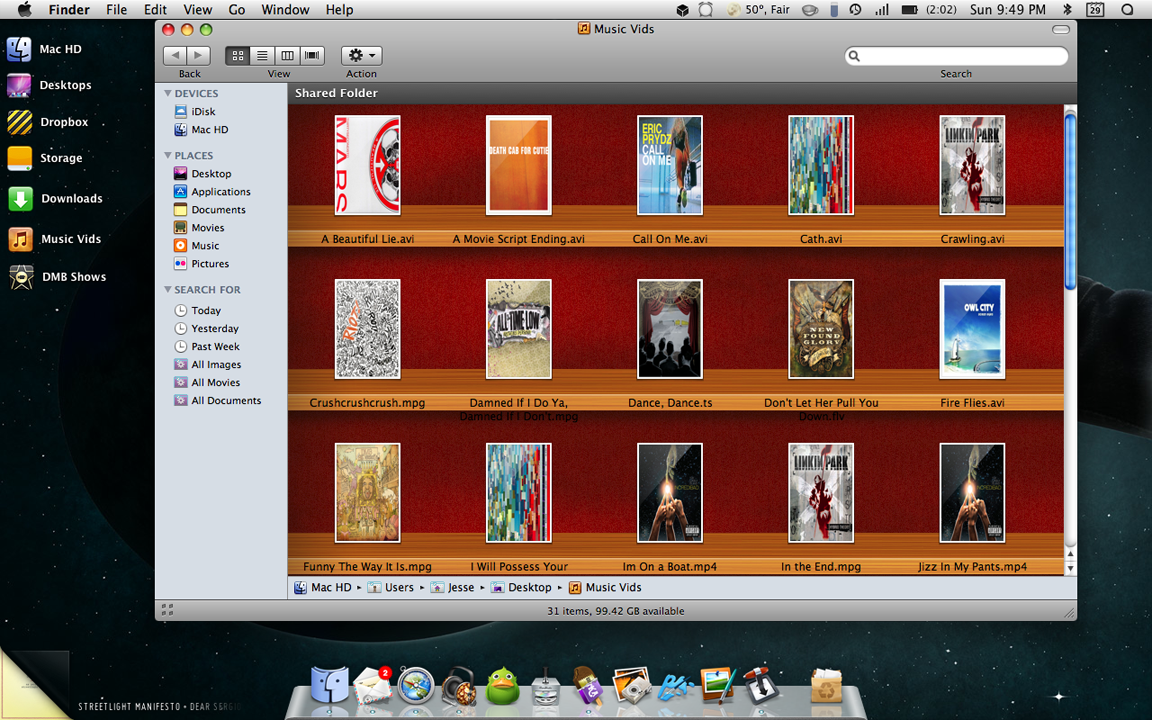The image size is (1152, 720).
Task: Go forward with the right arrow button
Action: (x=198, y=55)
